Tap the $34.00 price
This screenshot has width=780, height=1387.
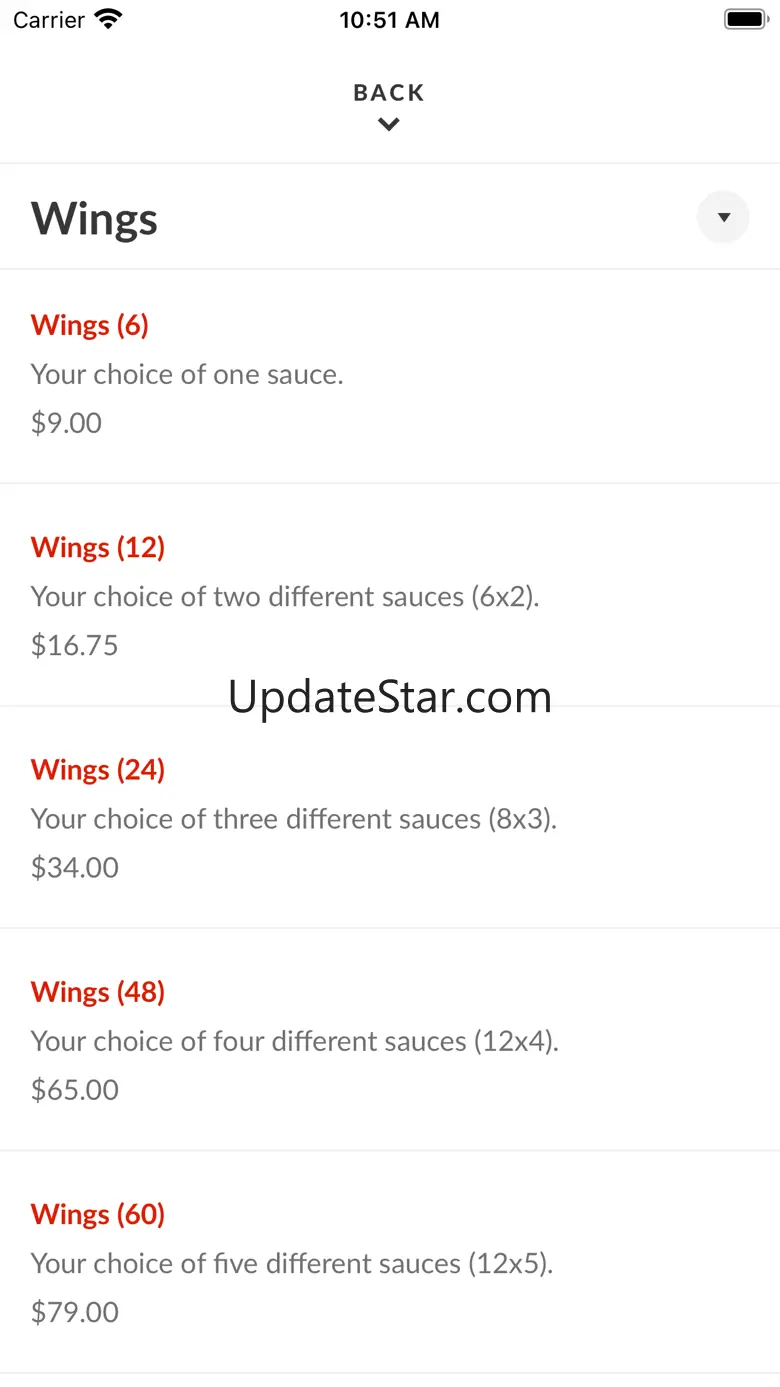(x=75, y=867)
